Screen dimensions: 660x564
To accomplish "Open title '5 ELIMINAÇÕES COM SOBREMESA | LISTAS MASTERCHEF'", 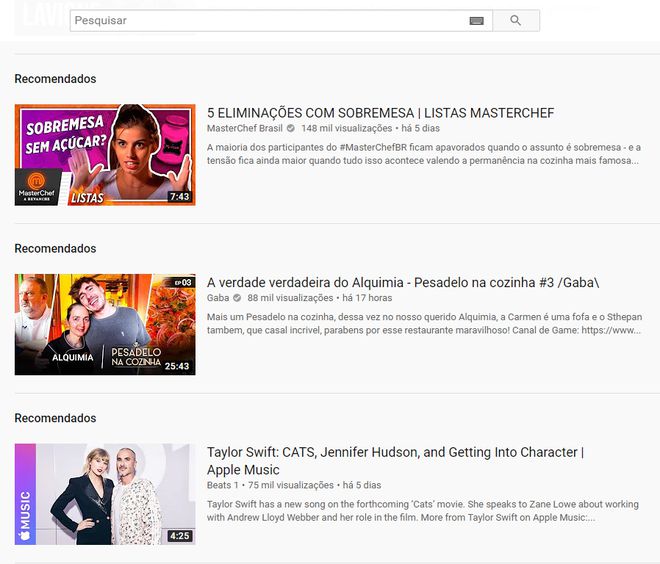I will point(381,113).
